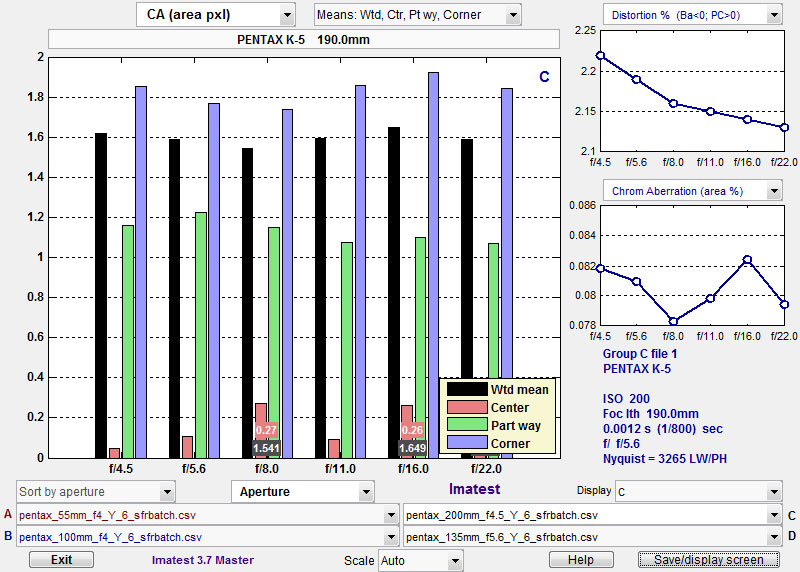Click the Help button
This screenshot has height=572, width=800.
(x=581, y=560)
